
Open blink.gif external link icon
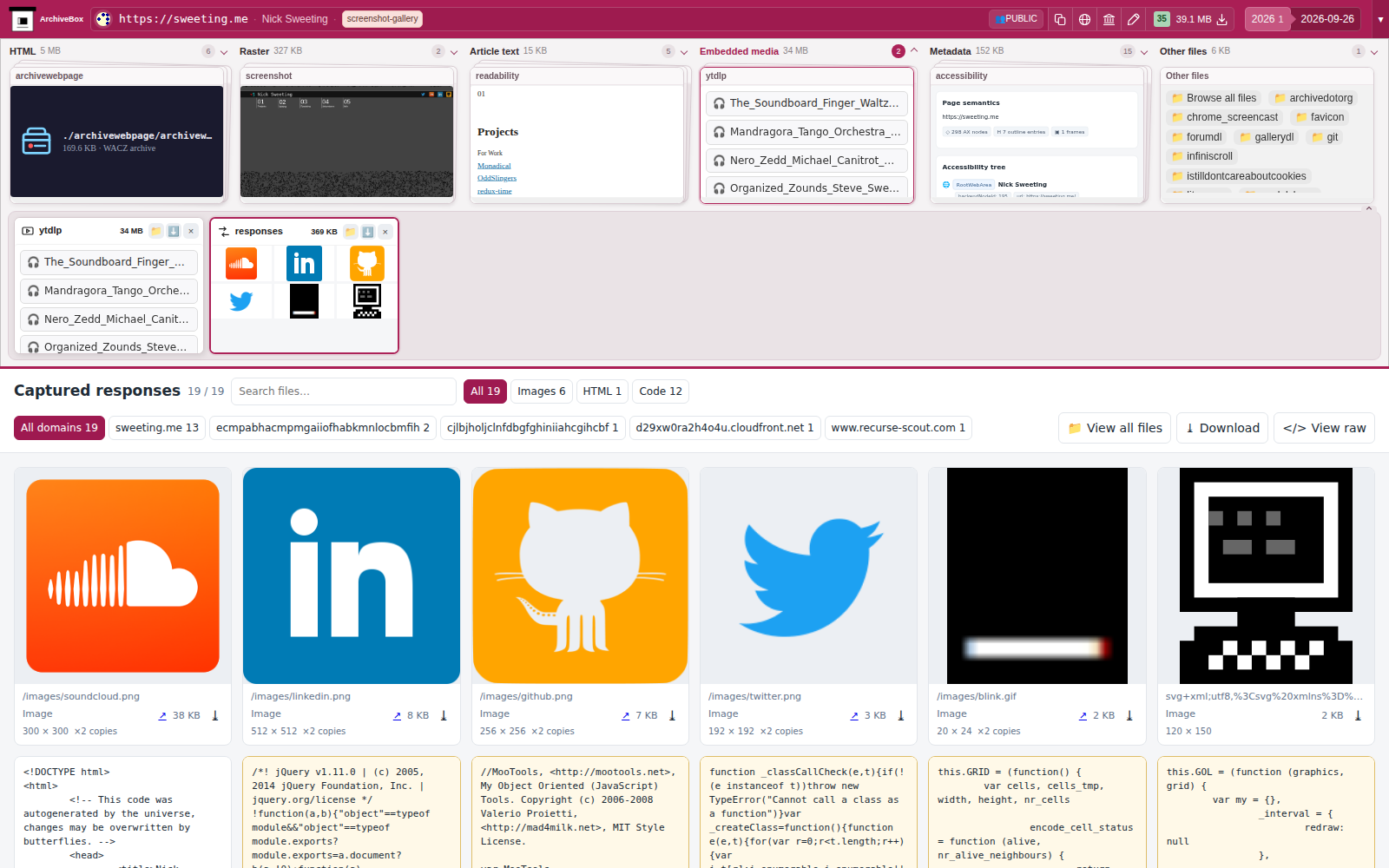coord(1083,716)
